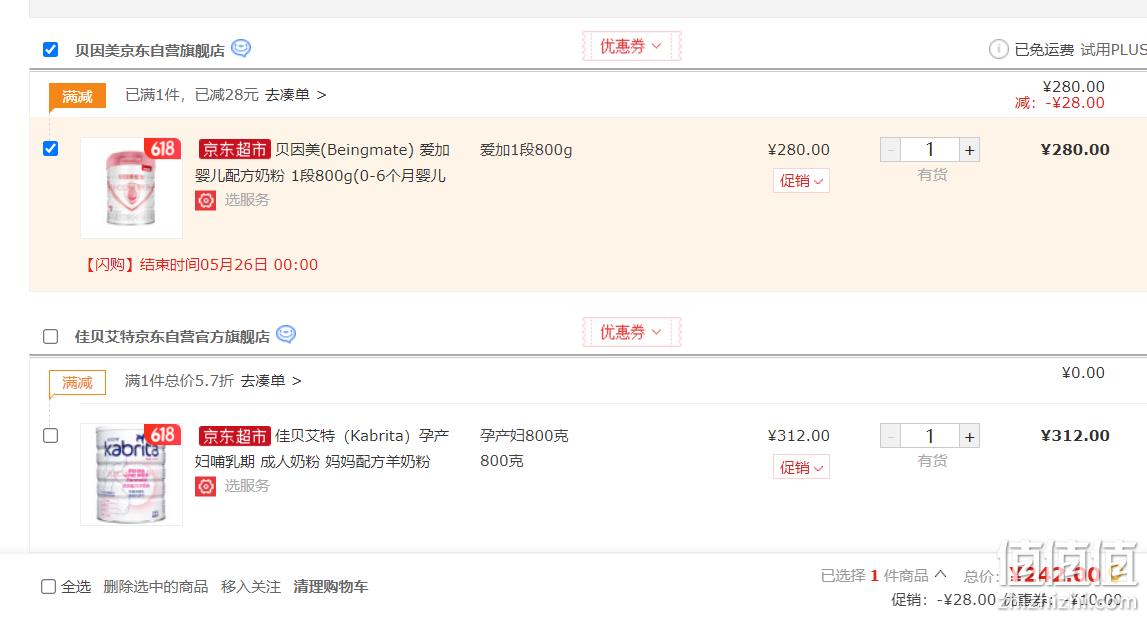Check the Kabrita milk powder item checkbox

50,435
